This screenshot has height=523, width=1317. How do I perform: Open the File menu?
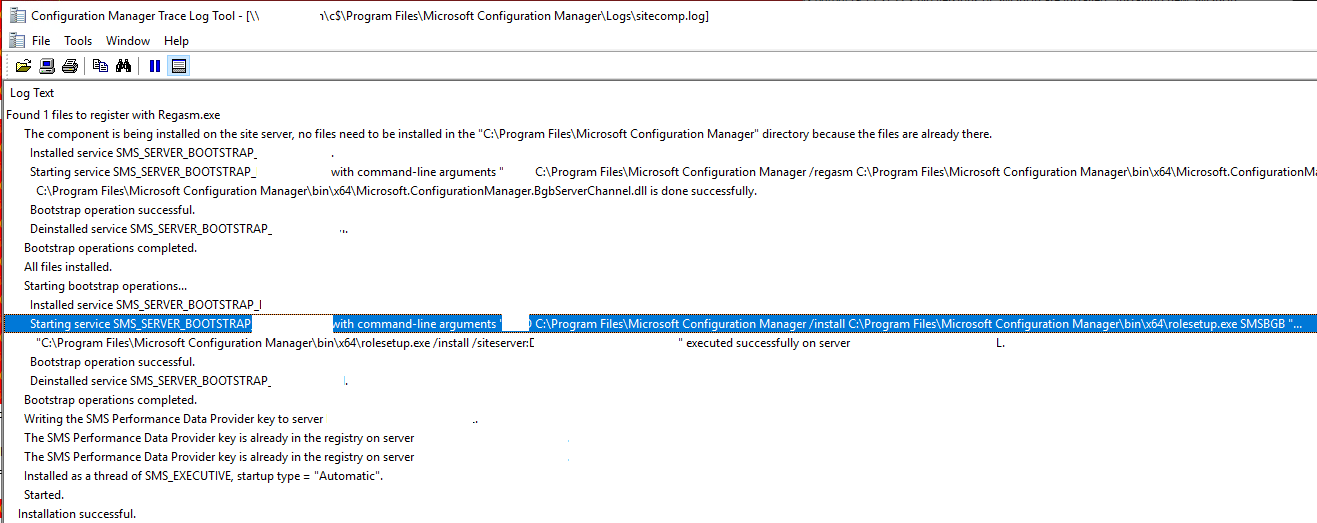pyautogui.click(x=41, y=41)
